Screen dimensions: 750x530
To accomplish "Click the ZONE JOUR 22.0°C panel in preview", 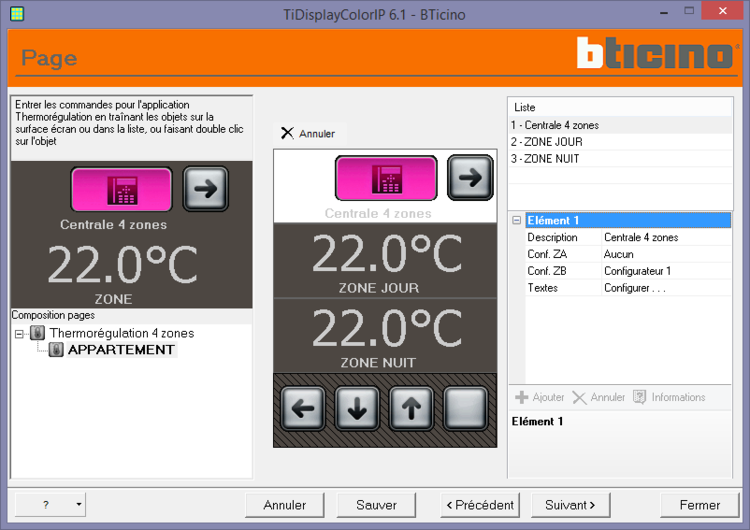I will coord(385,261).
